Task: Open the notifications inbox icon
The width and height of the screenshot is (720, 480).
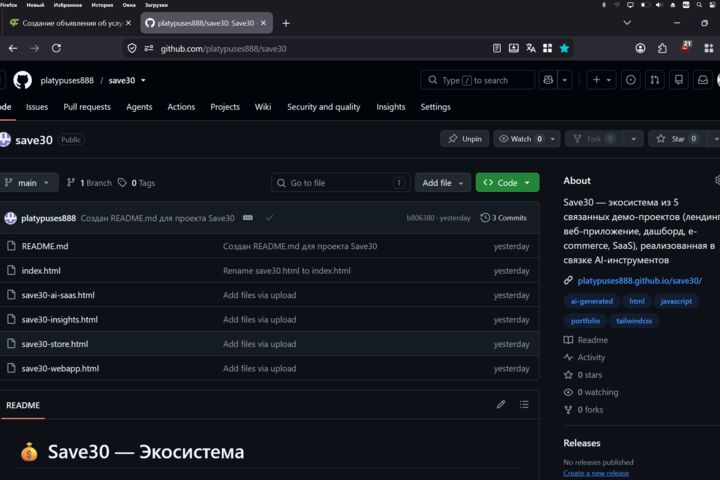Action: [703, 80]
